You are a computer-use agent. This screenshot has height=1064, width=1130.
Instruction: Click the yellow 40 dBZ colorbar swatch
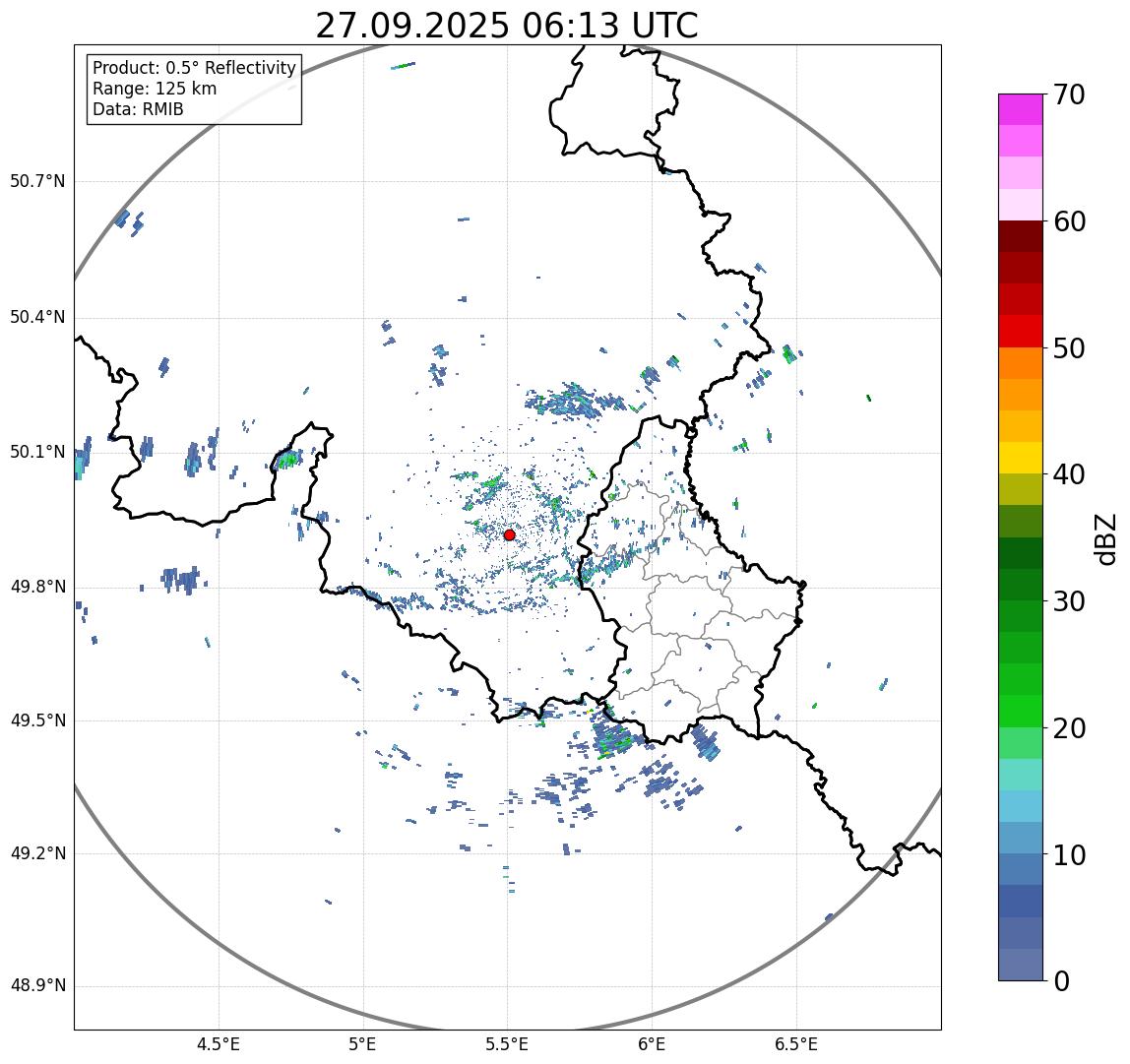1021,458
